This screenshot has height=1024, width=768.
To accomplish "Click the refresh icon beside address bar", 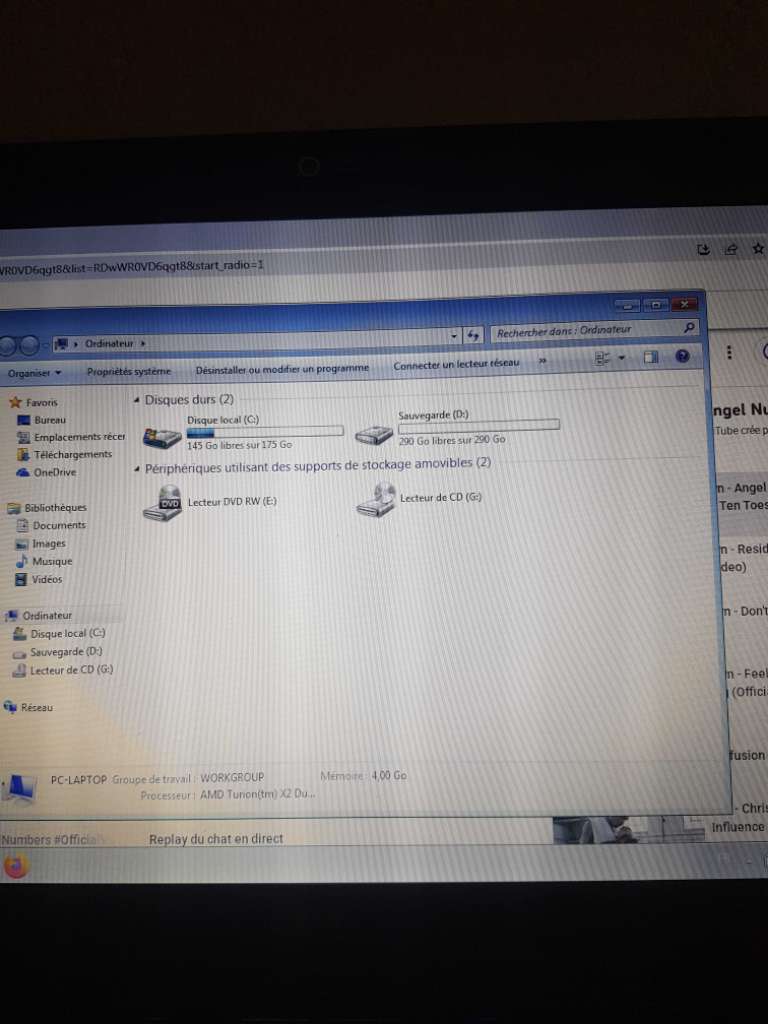I will [x=472, y=336].
